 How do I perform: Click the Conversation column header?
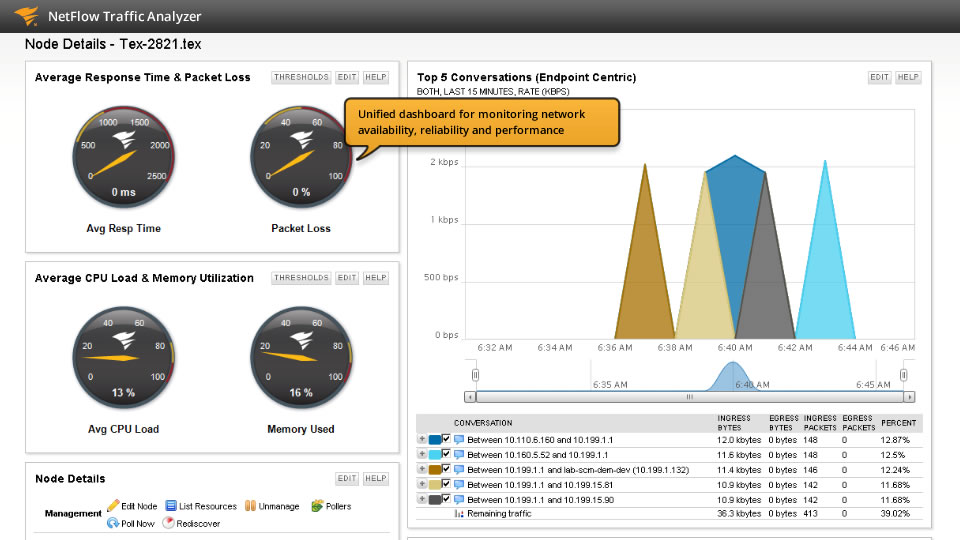point(483,423)
